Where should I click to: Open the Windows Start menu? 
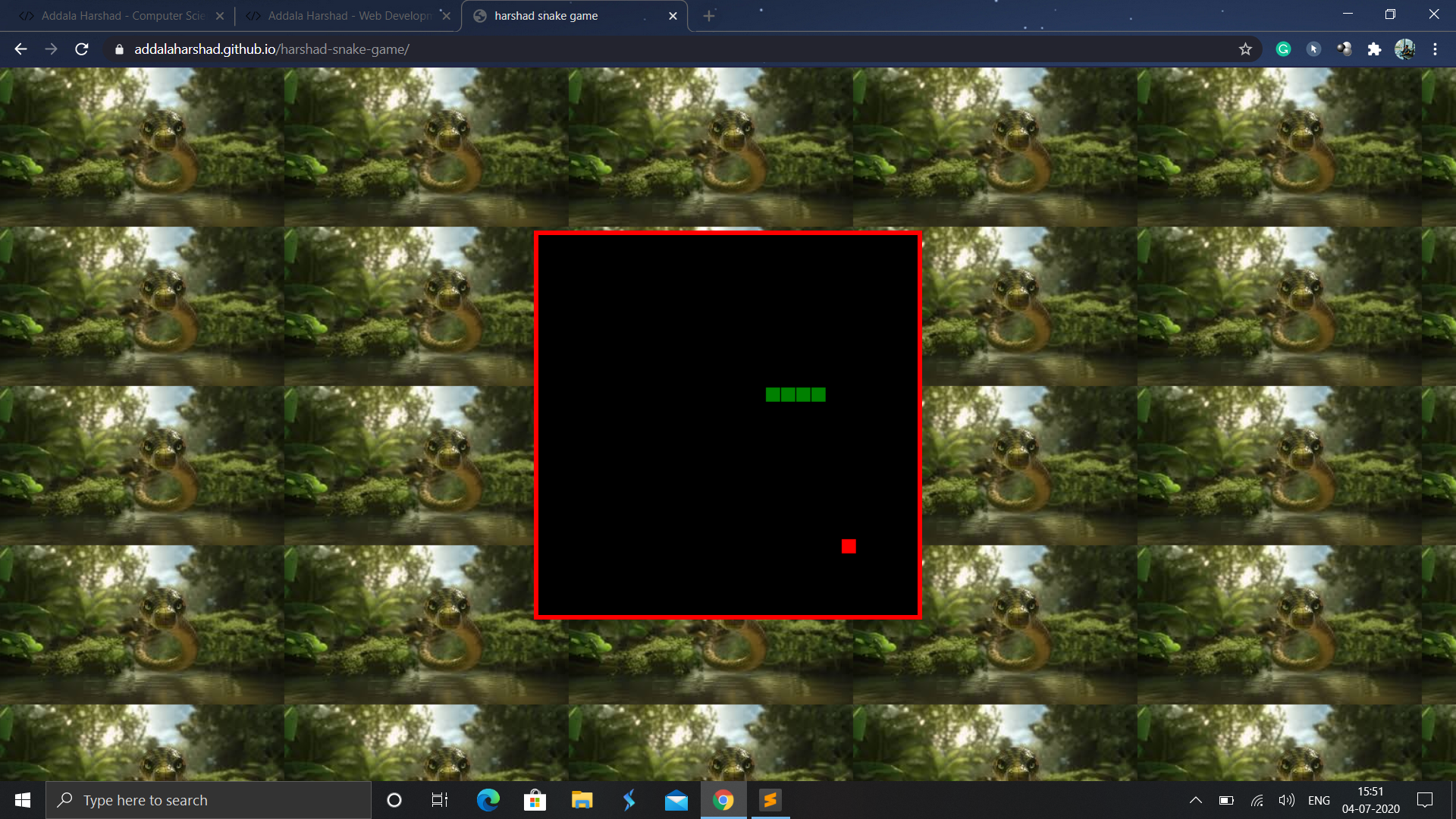23,800
